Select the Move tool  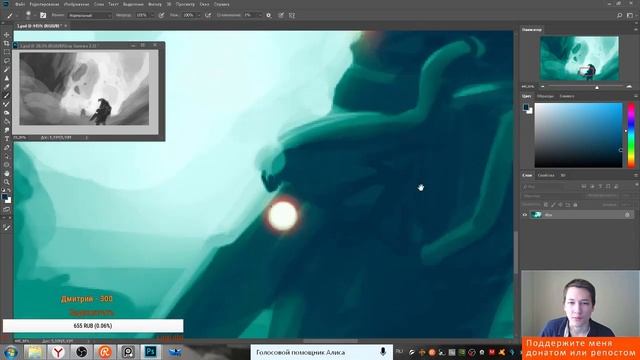[x=7, y=34]
